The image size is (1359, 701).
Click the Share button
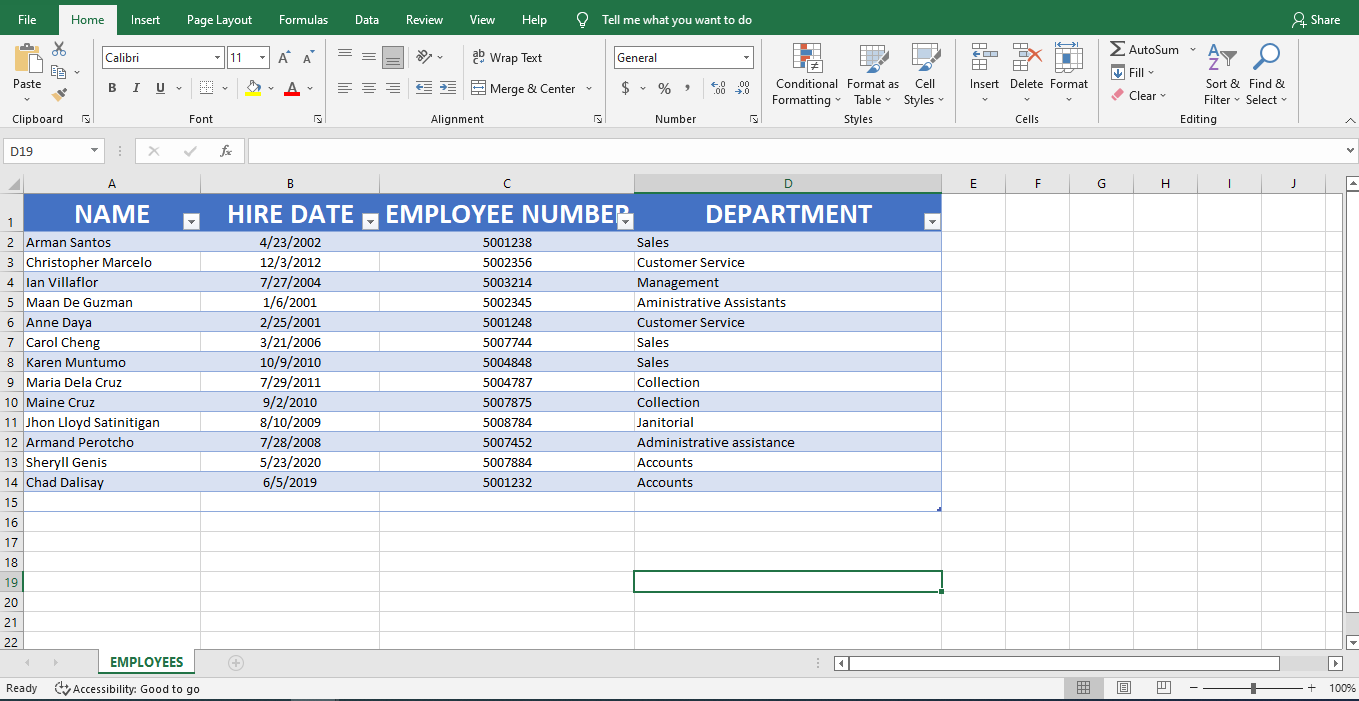tap(1316, 20)
